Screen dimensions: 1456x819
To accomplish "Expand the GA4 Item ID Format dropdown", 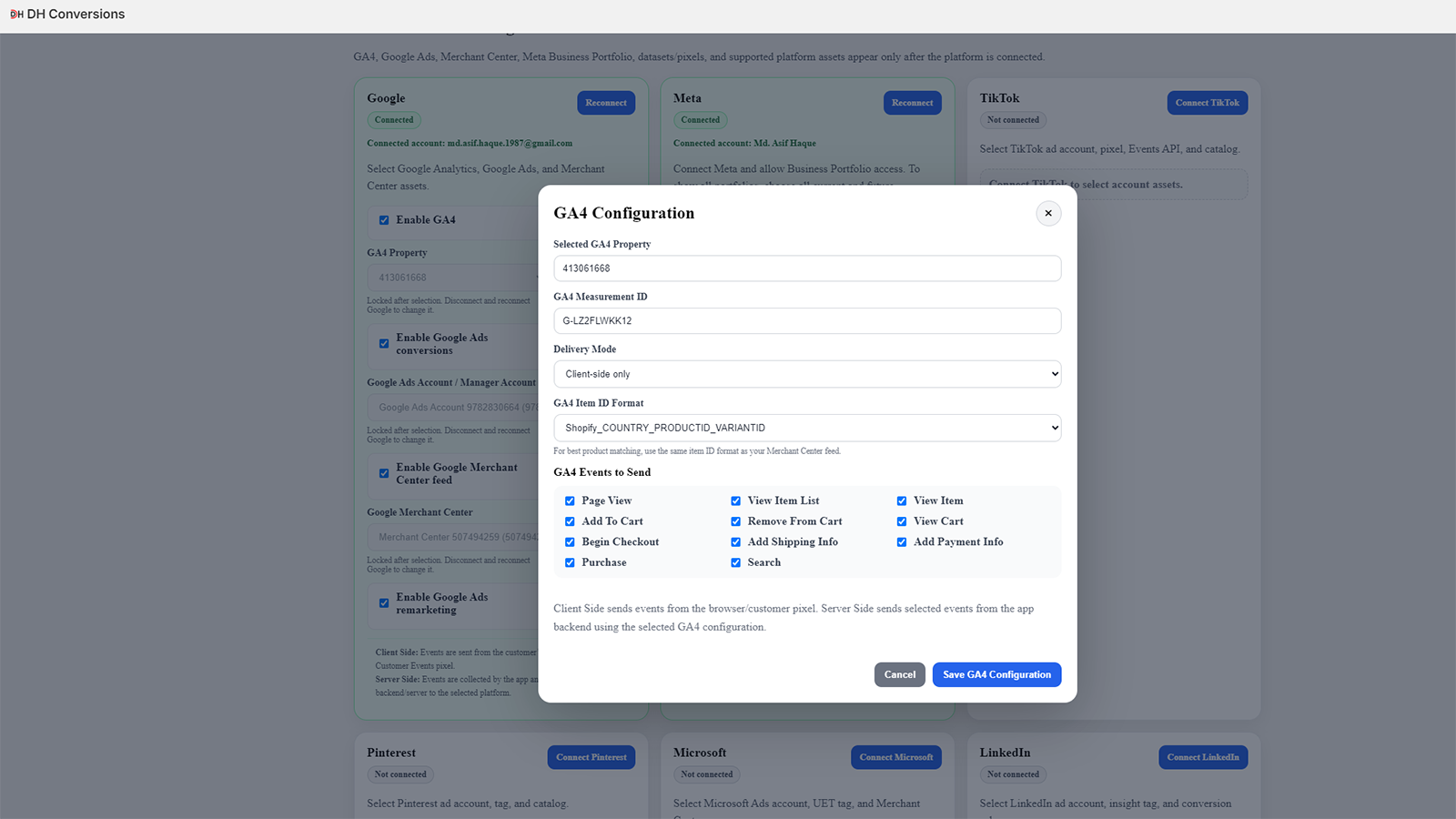I will (x=807, y=428).
